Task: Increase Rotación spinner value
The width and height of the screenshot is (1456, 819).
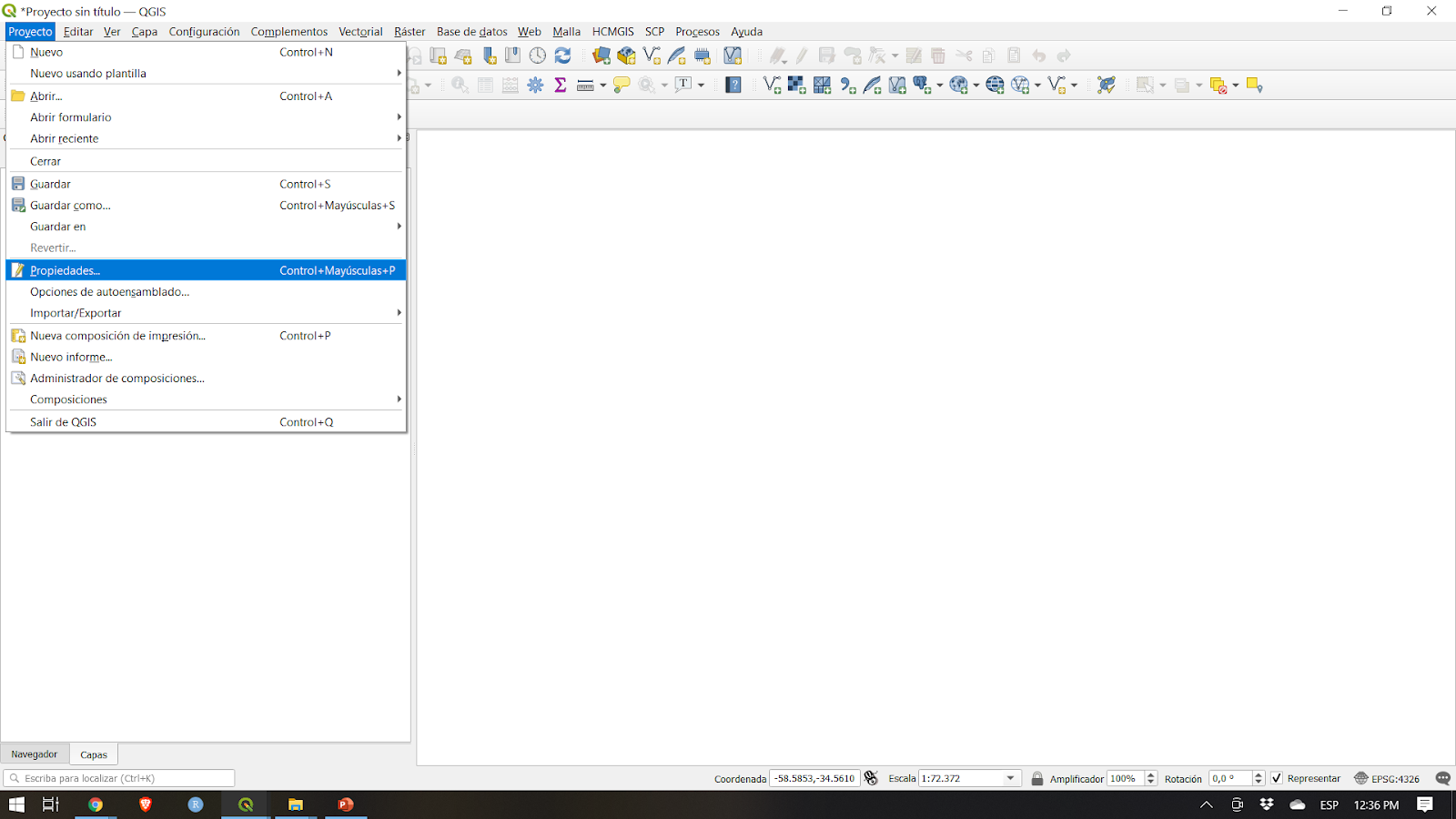Action: coord(1259,774)
